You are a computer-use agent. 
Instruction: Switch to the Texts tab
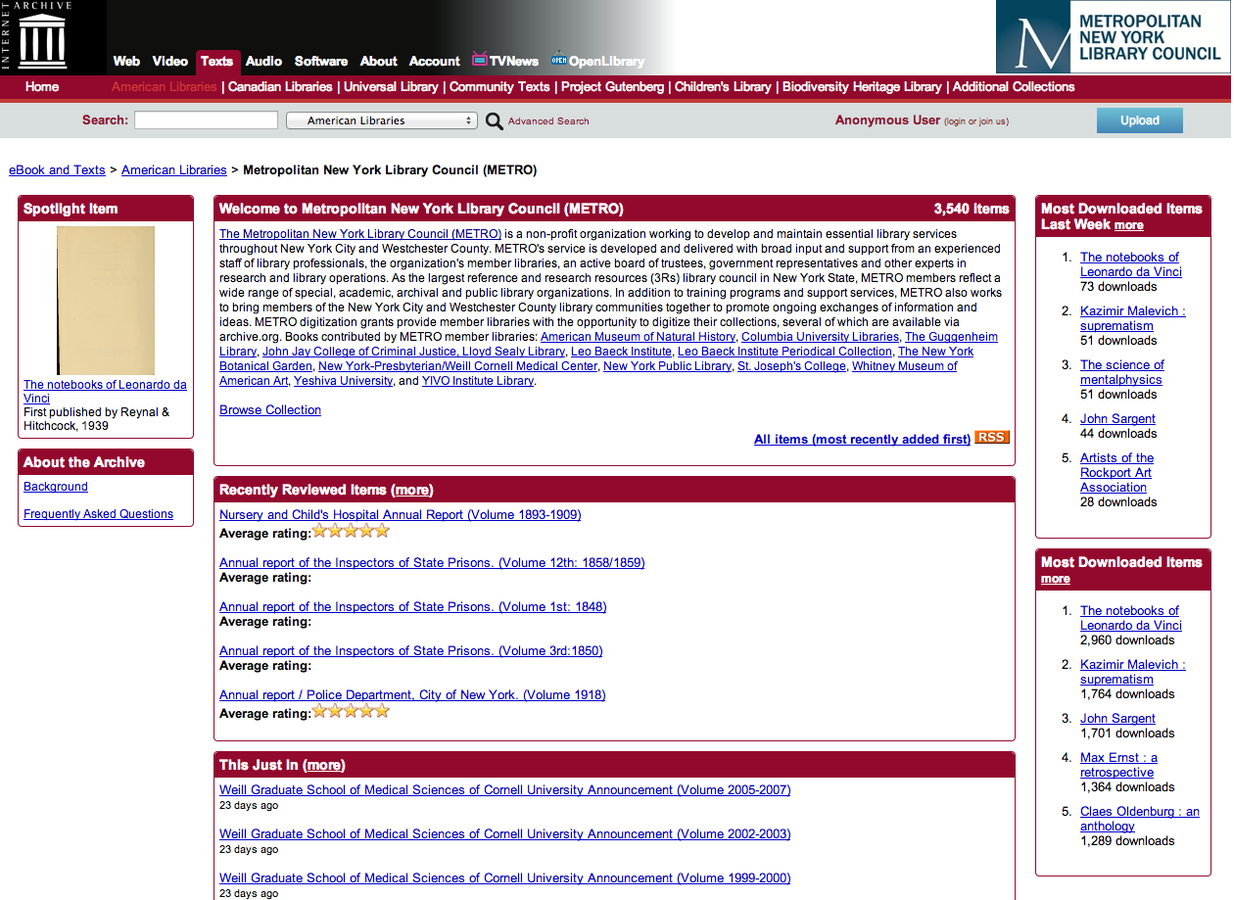pyautogui.click(x=216, y=61)
